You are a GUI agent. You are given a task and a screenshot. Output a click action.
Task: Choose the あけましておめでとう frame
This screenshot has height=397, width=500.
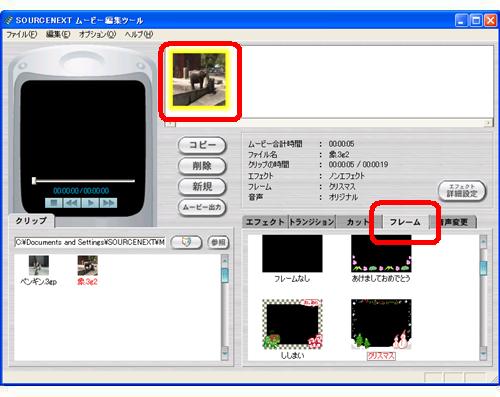(x=381, y=254)
